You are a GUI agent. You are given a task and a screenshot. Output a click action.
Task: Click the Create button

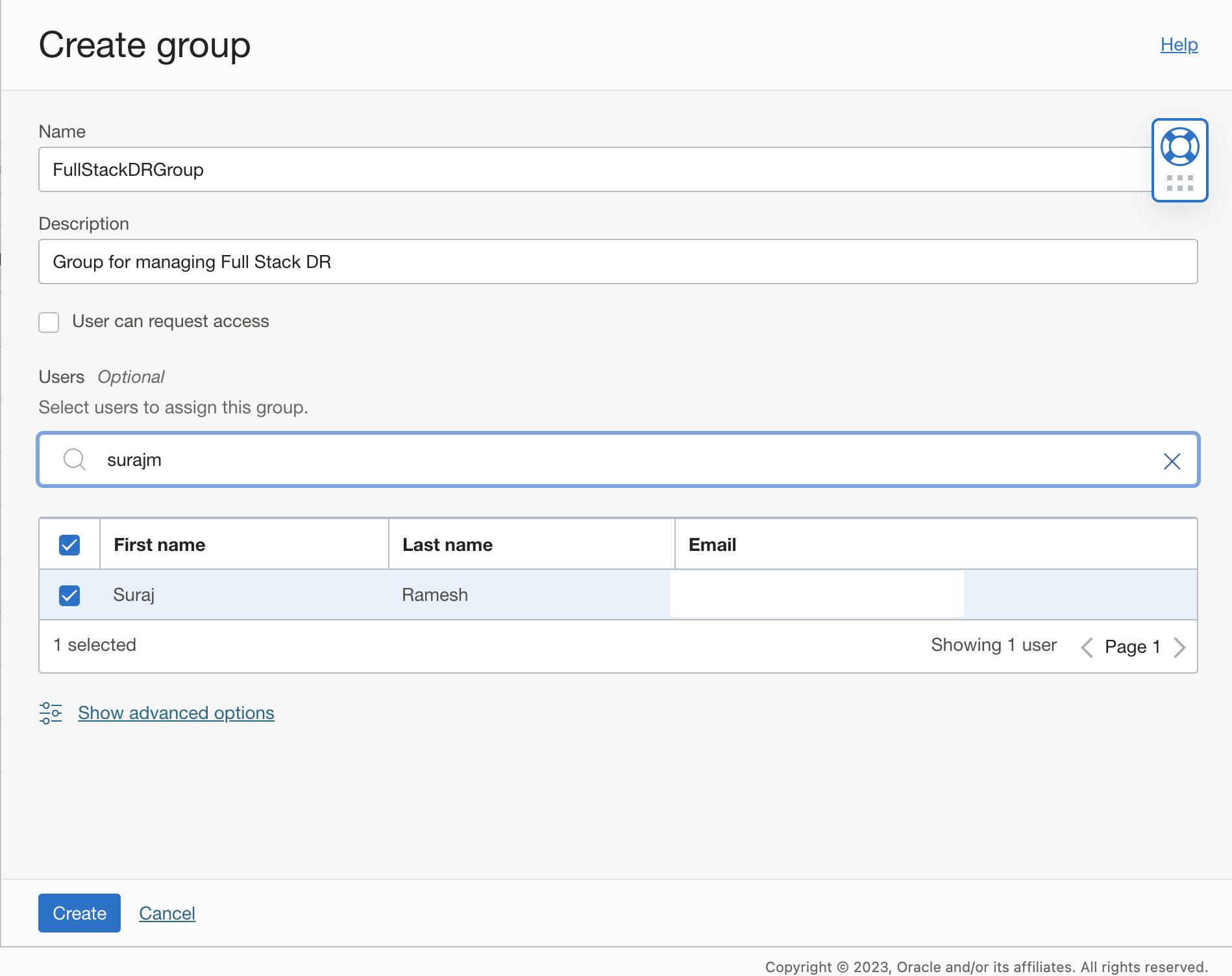79,913
